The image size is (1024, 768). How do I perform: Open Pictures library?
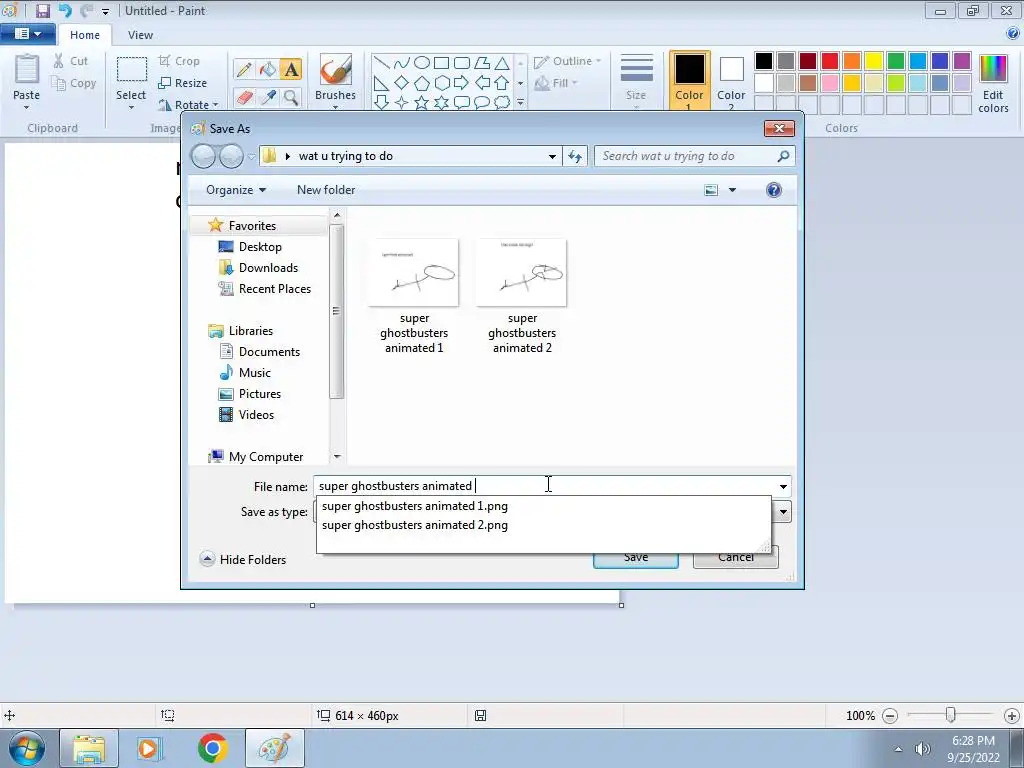pos(259,394)
